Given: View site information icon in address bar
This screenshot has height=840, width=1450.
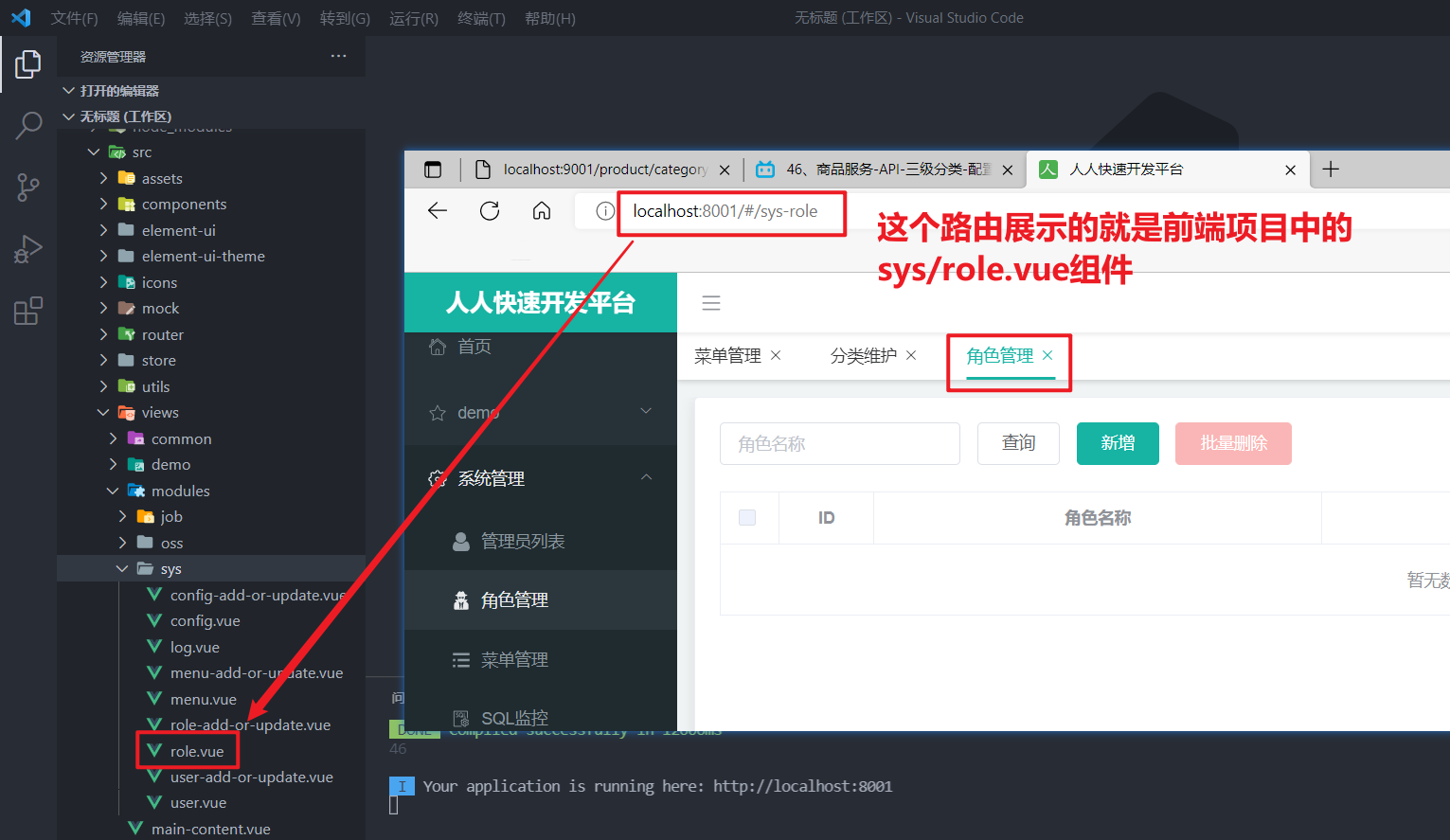Looking at the screenshot, I should coord(604,211).
